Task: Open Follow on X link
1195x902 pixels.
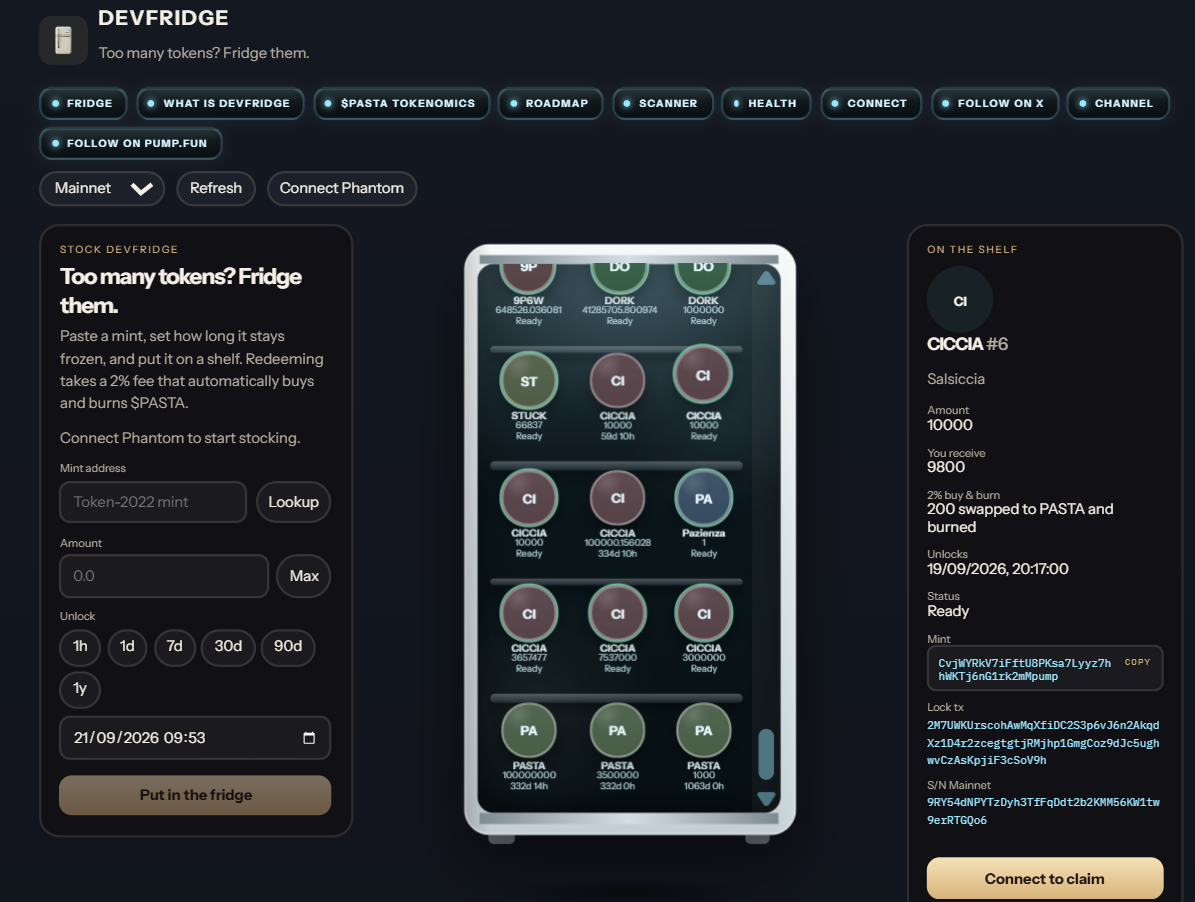Action: point(994,104)
